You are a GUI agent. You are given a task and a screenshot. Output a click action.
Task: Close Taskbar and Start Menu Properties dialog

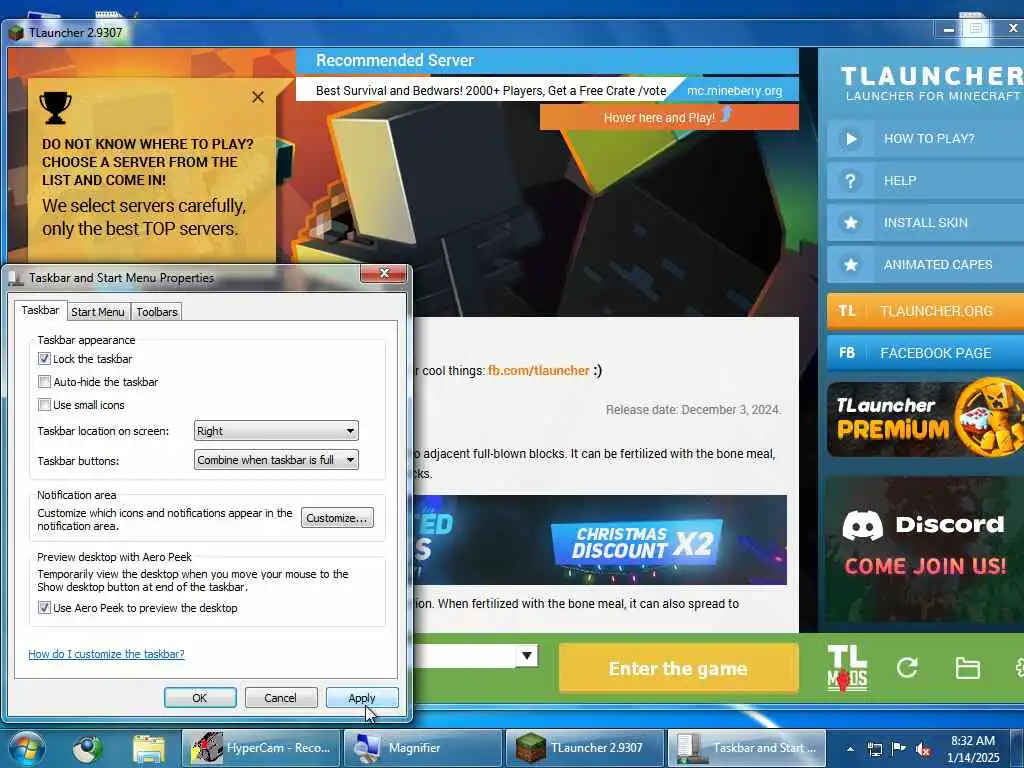384,273
